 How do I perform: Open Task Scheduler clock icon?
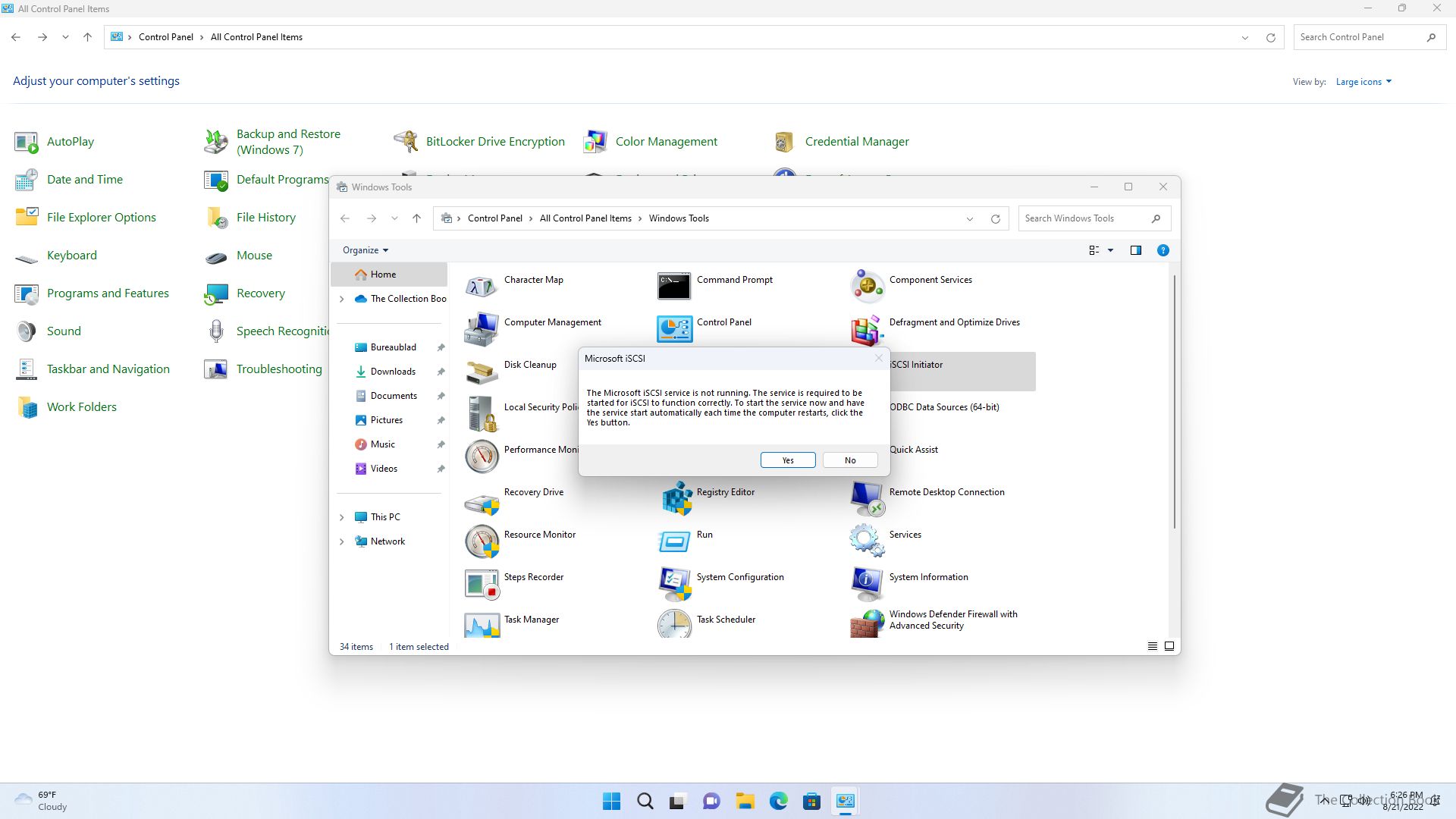coord(674,623)
